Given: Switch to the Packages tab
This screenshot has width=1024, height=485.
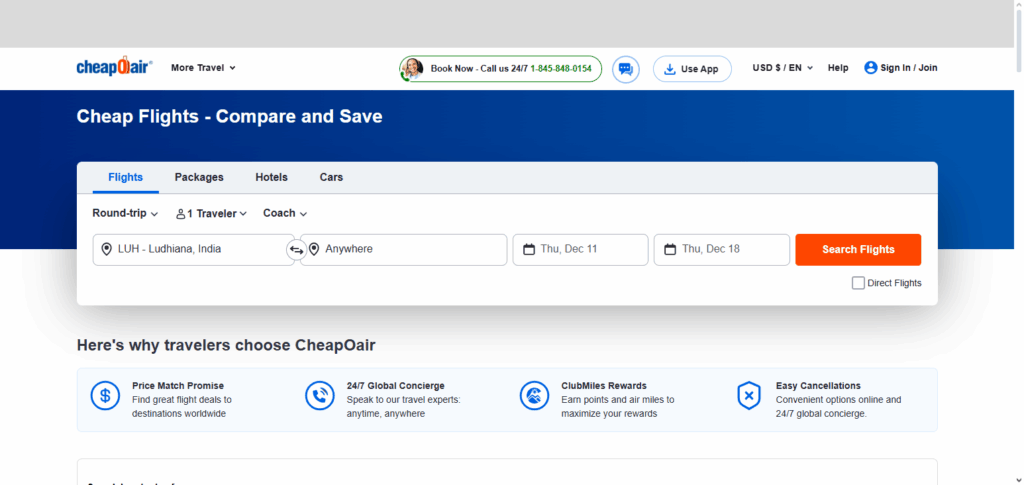Looking at the screenshot, I should coord(199,178).
